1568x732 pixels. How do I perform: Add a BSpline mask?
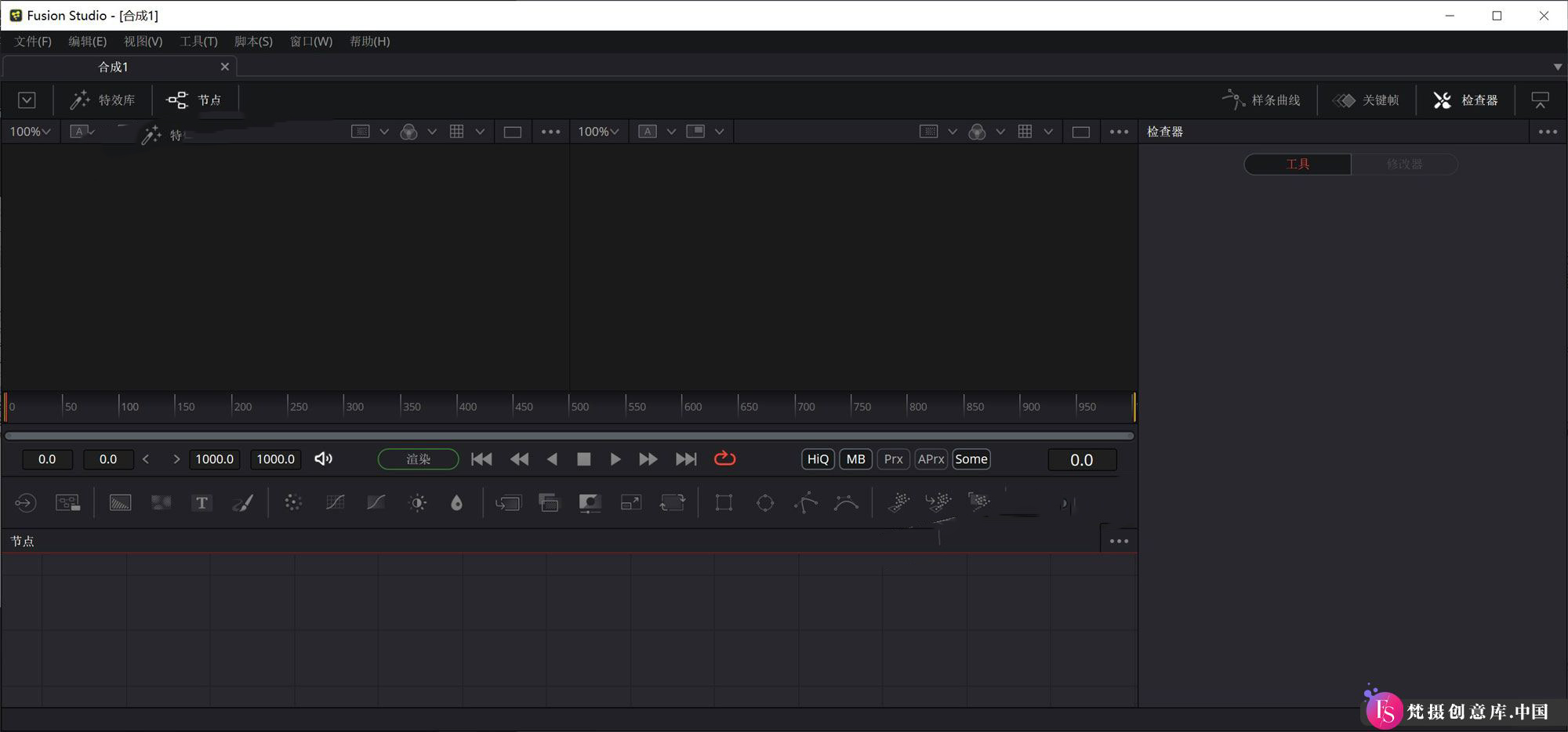click(847, 503)
